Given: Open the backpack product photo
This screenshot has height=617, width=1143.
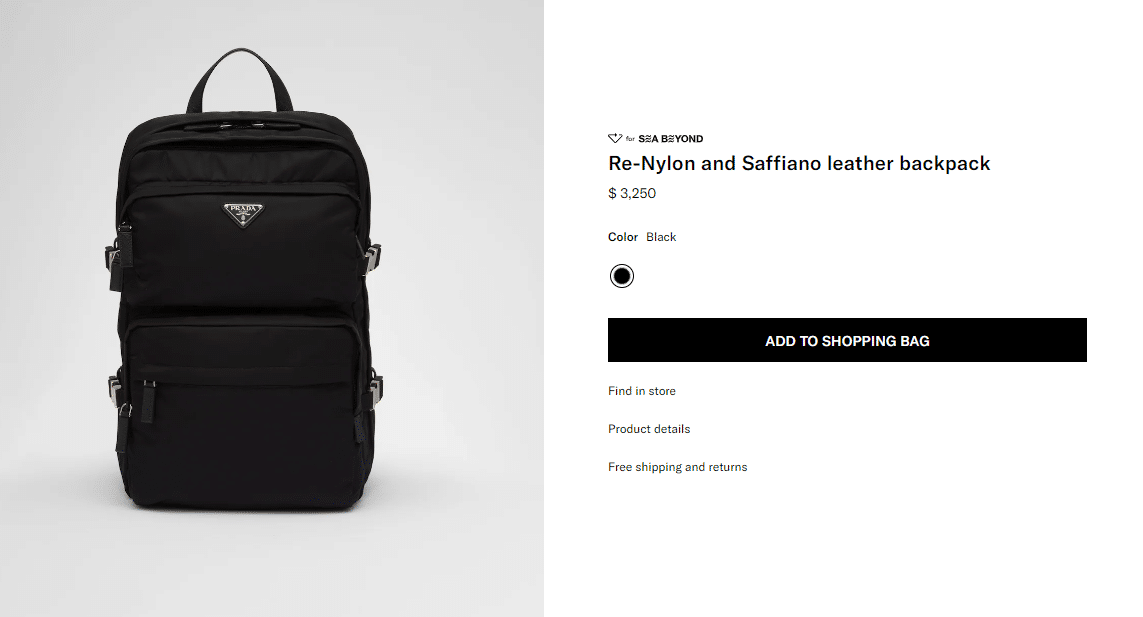Looking at the screenshot, I should click(272, 308).
